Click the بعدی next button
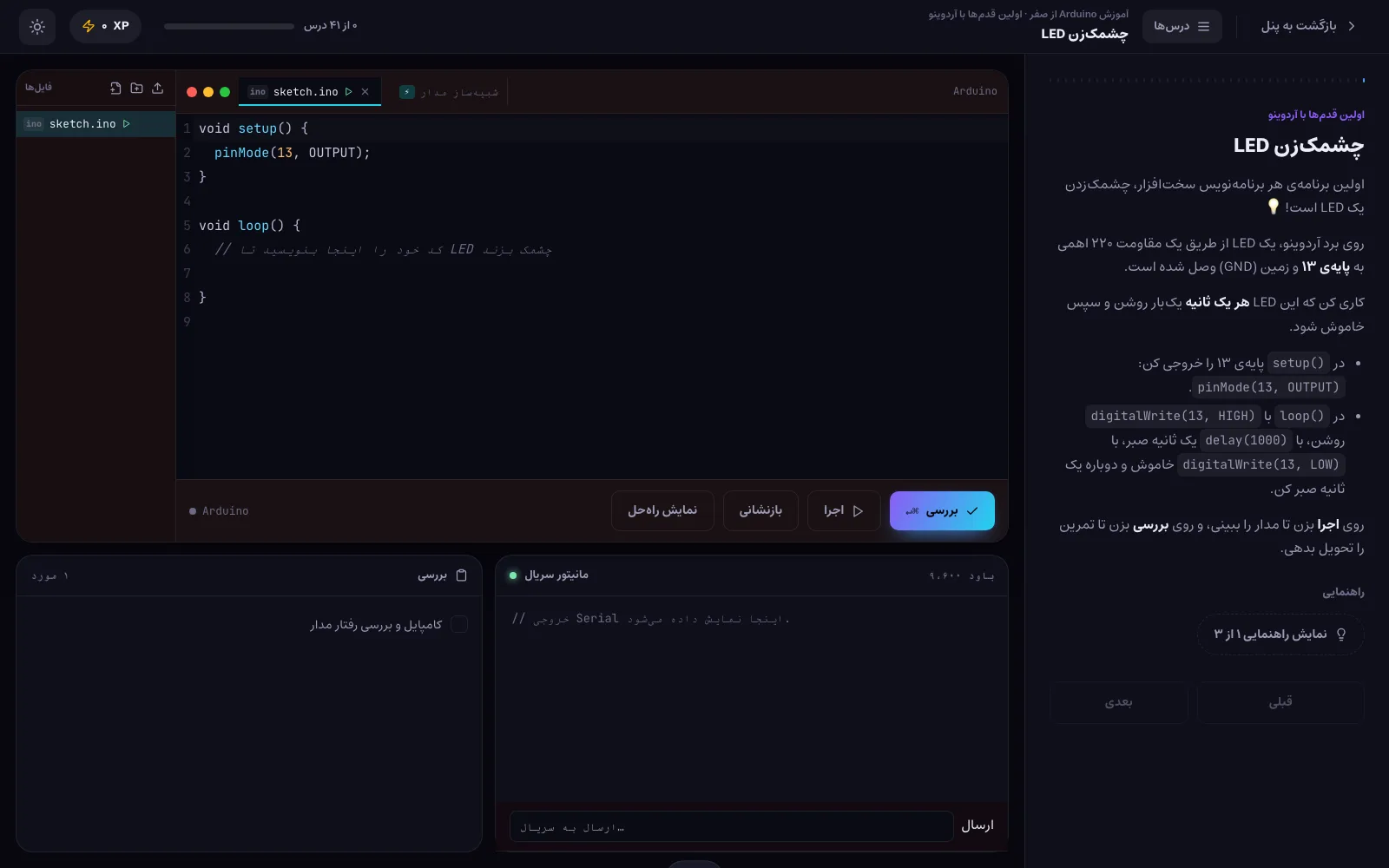 1119,702
